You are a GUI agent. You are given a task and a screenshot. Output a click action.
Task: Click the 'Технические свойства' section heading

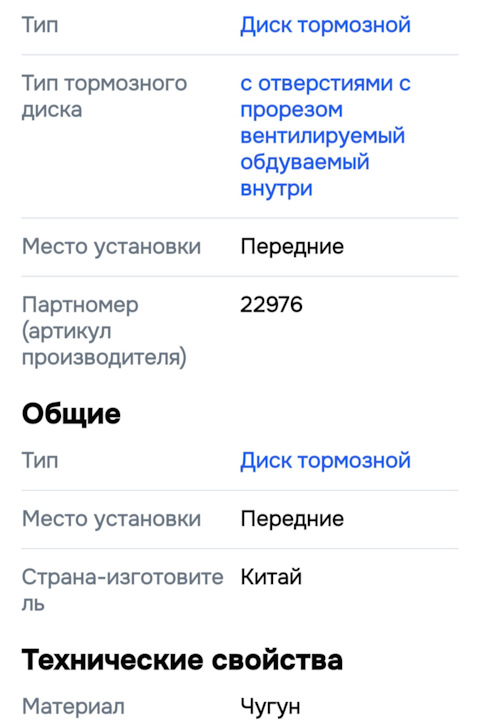click(182, 660)
